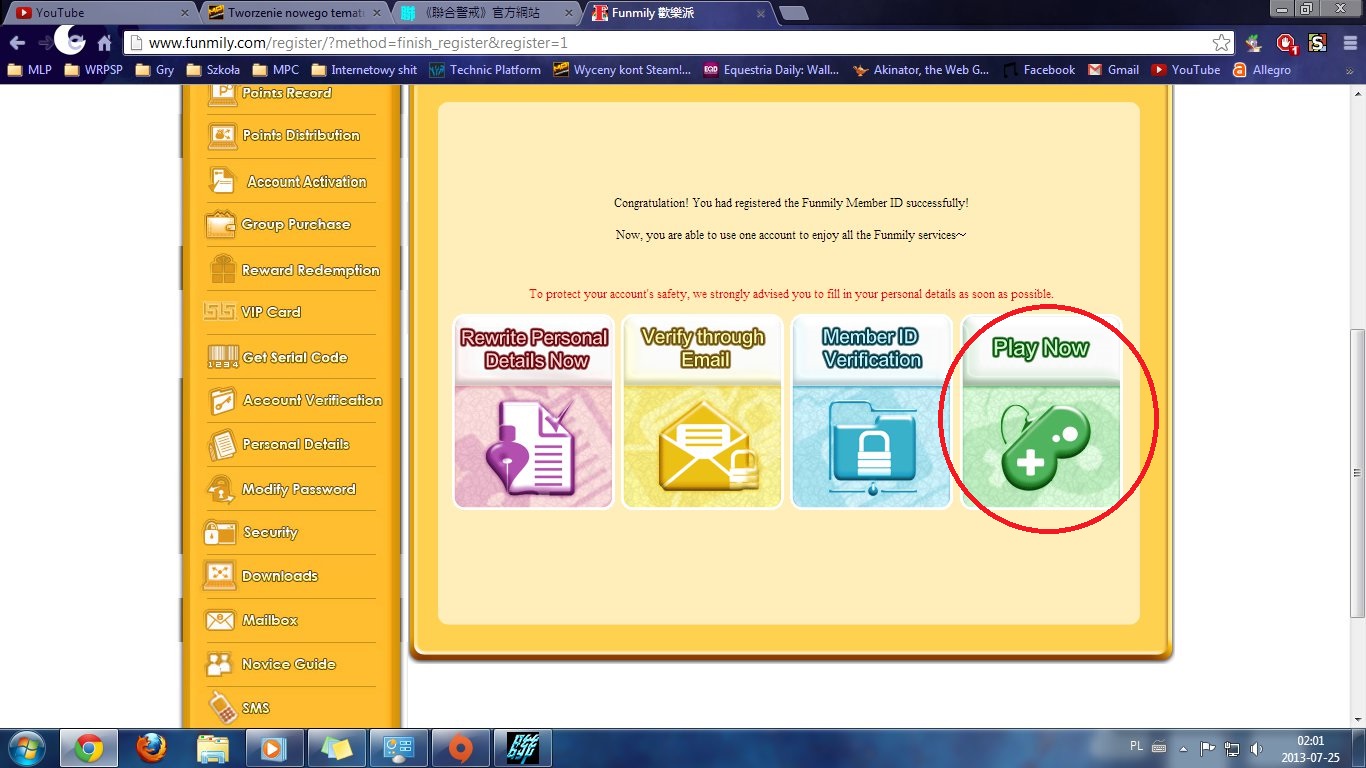
Task: Open a new browser tab
Action: point(794,13)
